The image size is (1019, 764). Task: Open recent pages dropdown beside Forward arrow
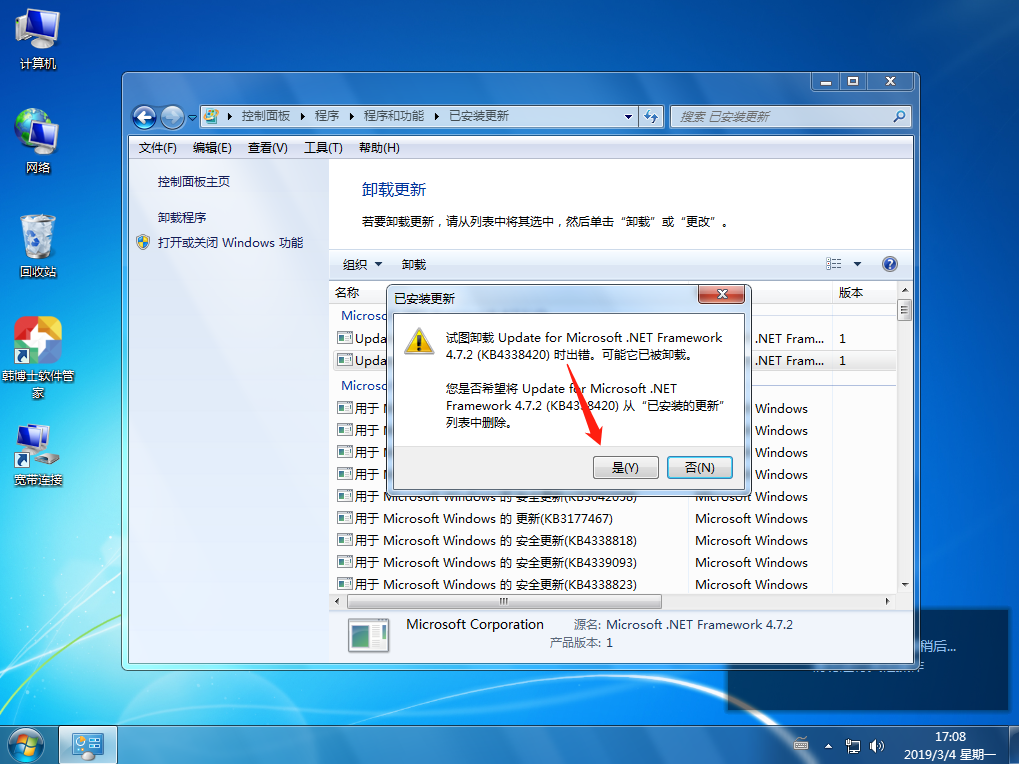[192, 118]
